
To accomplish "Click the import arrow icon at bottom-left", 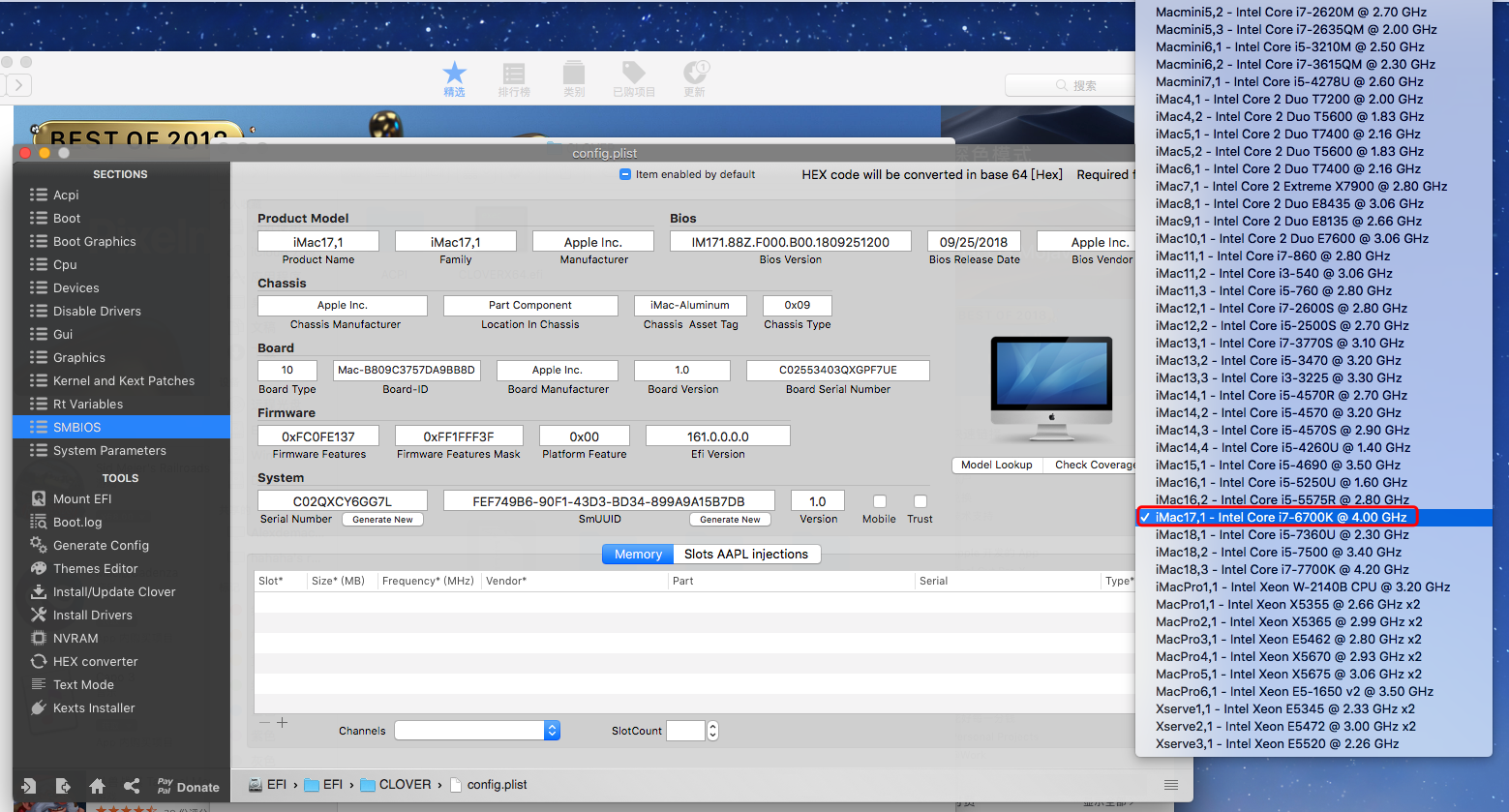I will 28,786.
